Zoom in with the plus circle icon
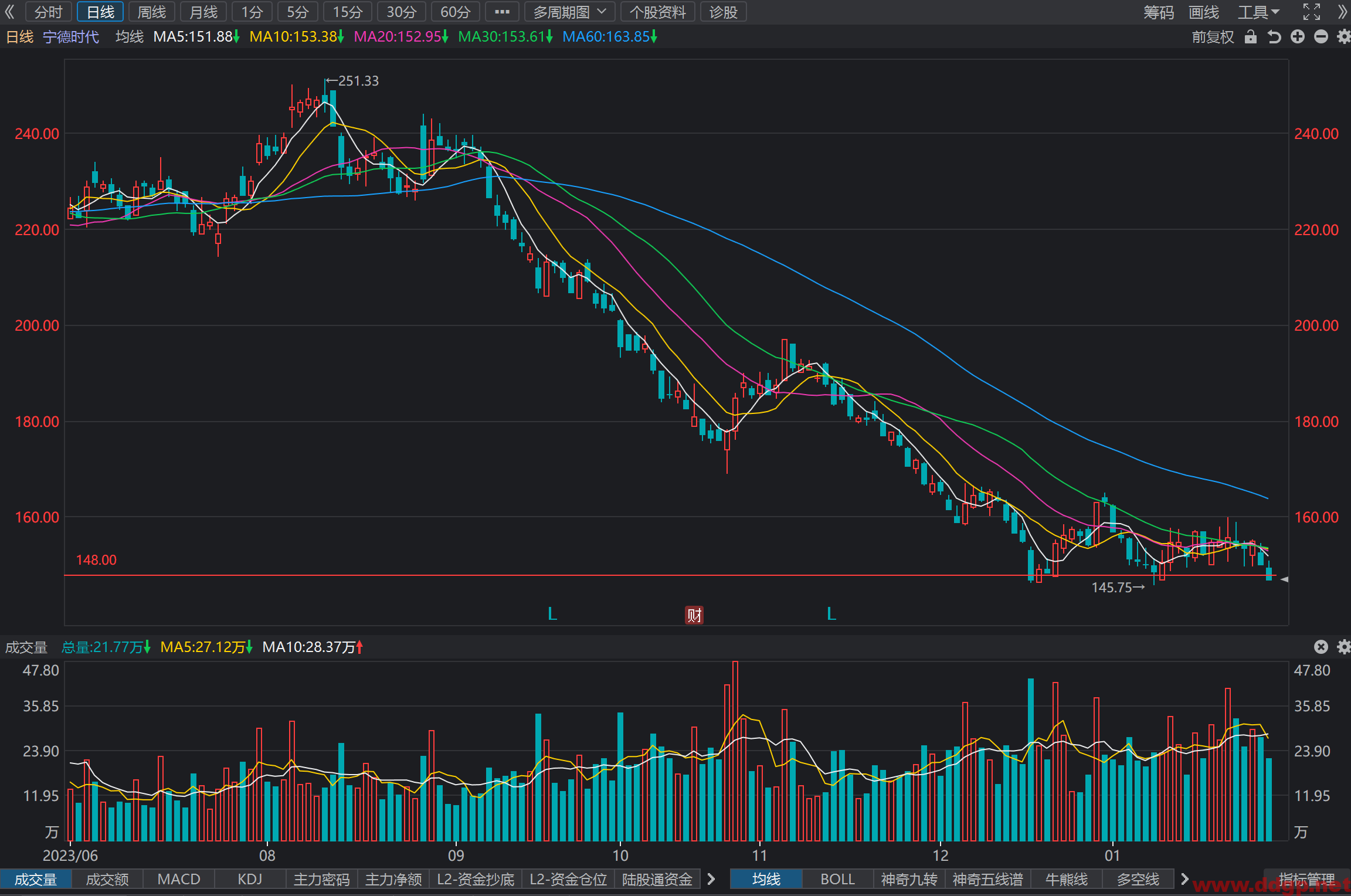The width and height of the screenshot is (1351, 896). pos(1298,37)
